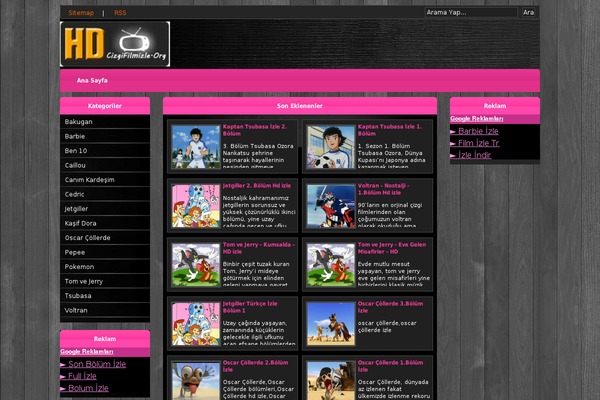
Task: Click Tom ve Jerry Kumsalda thumbnail
Action: (196, 265)
